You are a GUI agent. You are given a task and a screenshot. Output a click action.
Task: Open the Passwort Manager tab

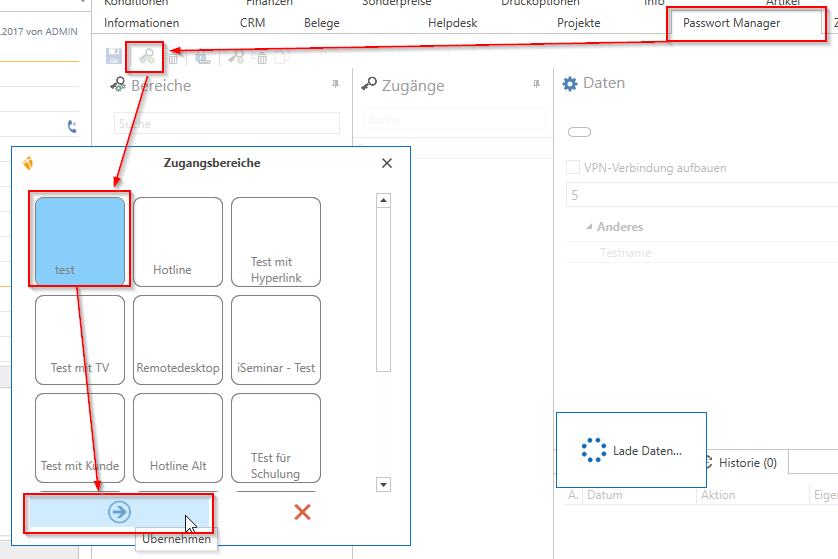(731, 23)
